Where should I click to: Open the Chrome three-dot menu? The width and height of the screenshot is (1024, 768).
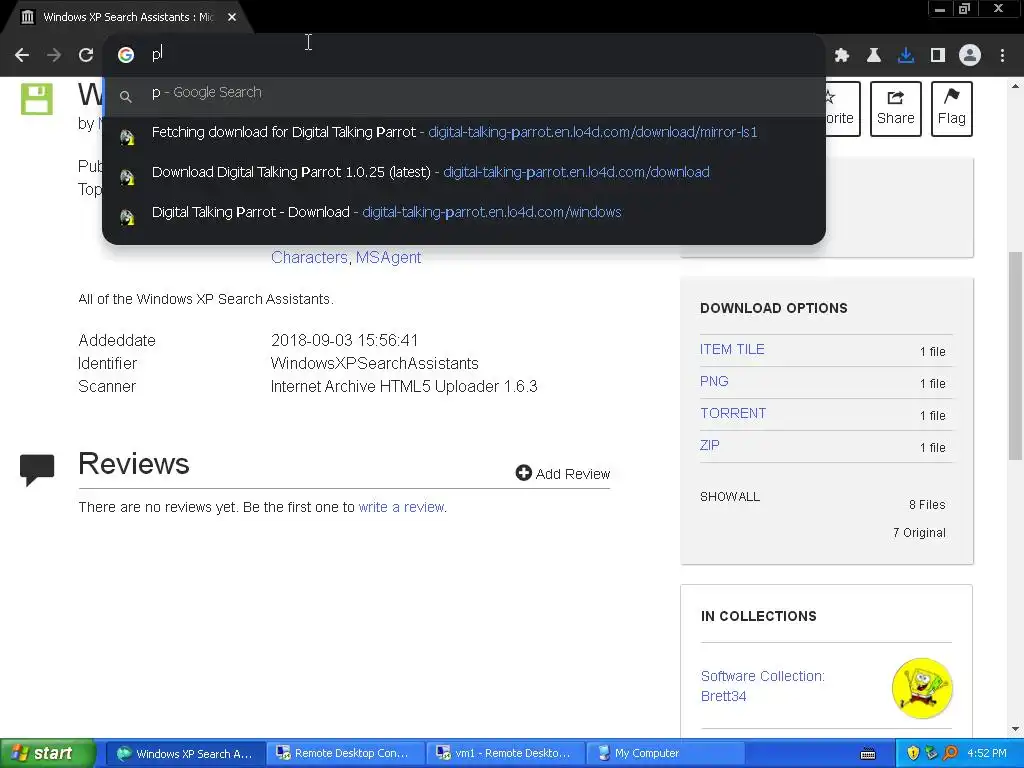(x=1002, y=56)
